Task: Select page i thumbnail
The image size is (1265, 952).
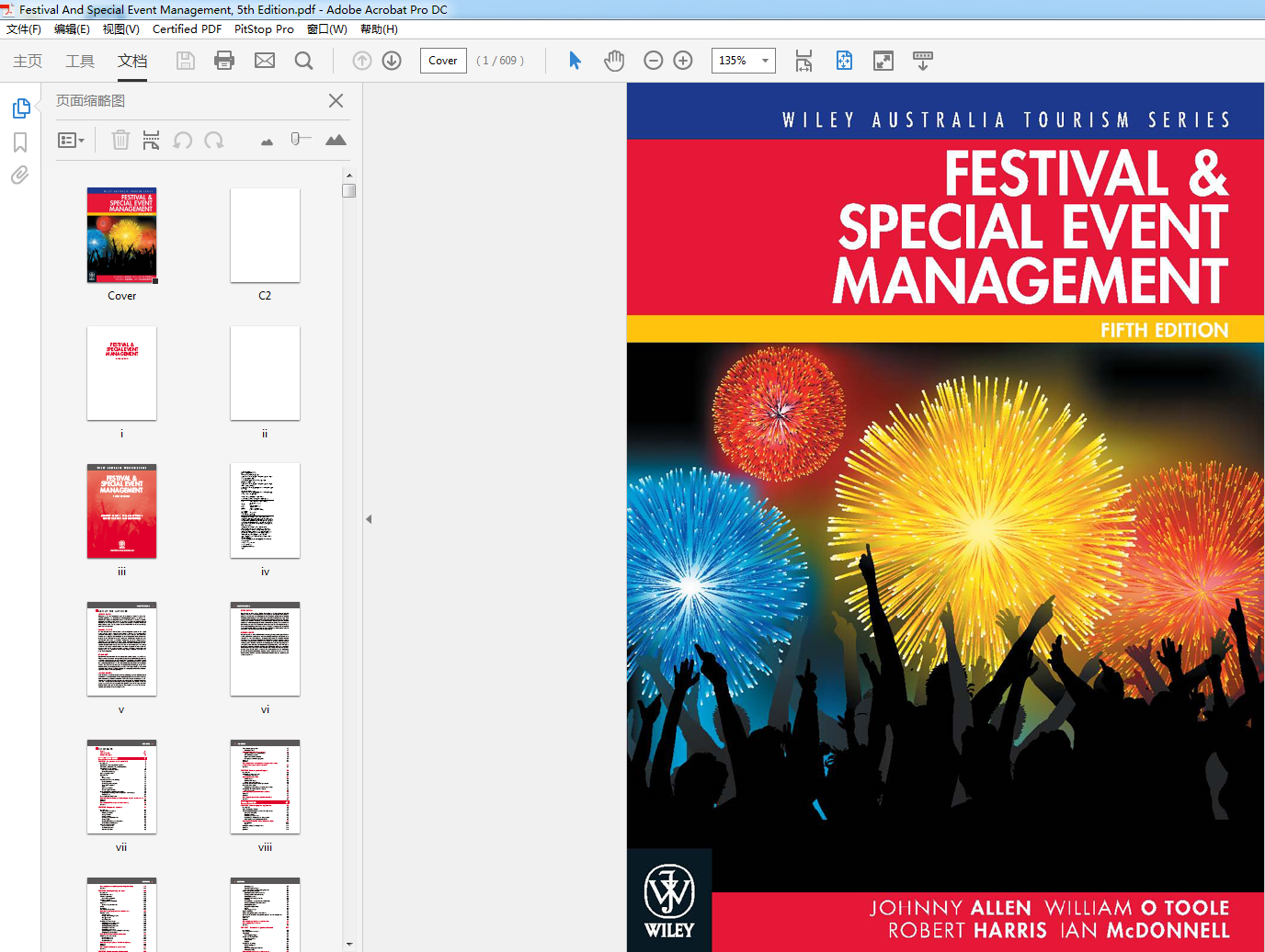Action: pyautogui.click(x=121, y=373)
